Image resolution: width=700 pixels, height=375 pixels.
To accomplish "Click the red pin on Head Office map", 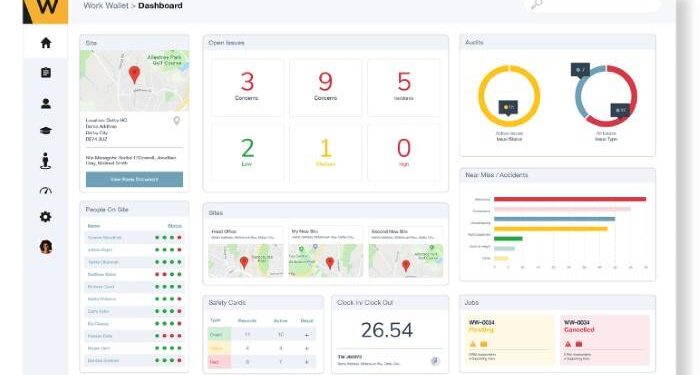I will click(x=244, y=262).
